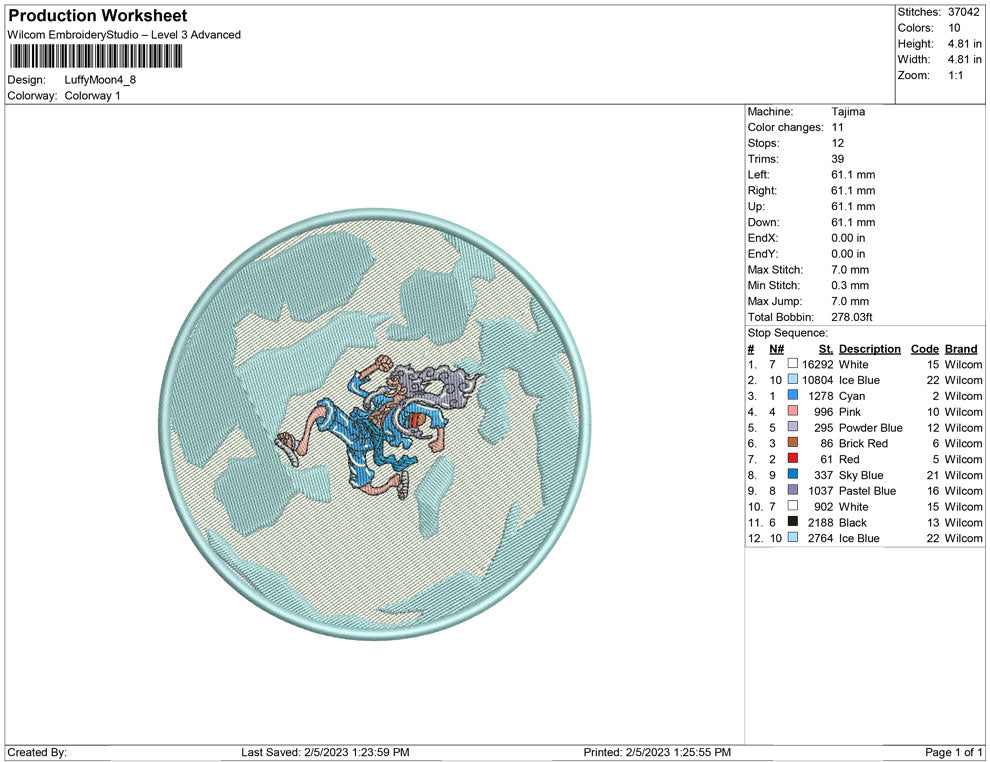Click the Production Worksheet title

(97, 16)
